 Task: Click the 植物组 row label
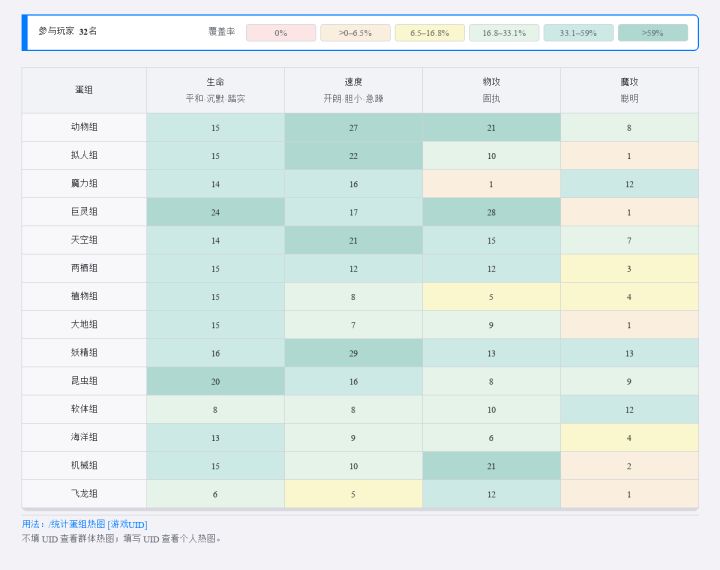84,297
